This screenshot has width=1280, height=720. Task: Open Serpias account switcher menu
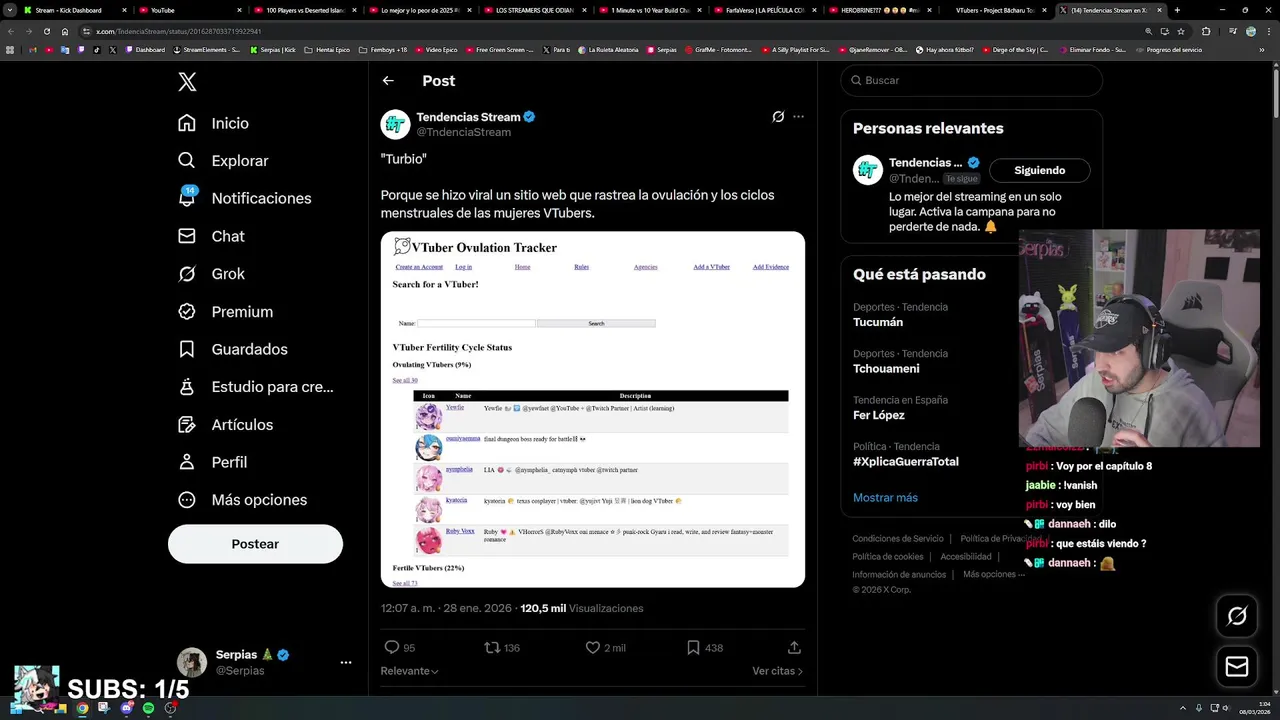pyautogui.click(x=345, y=662)
